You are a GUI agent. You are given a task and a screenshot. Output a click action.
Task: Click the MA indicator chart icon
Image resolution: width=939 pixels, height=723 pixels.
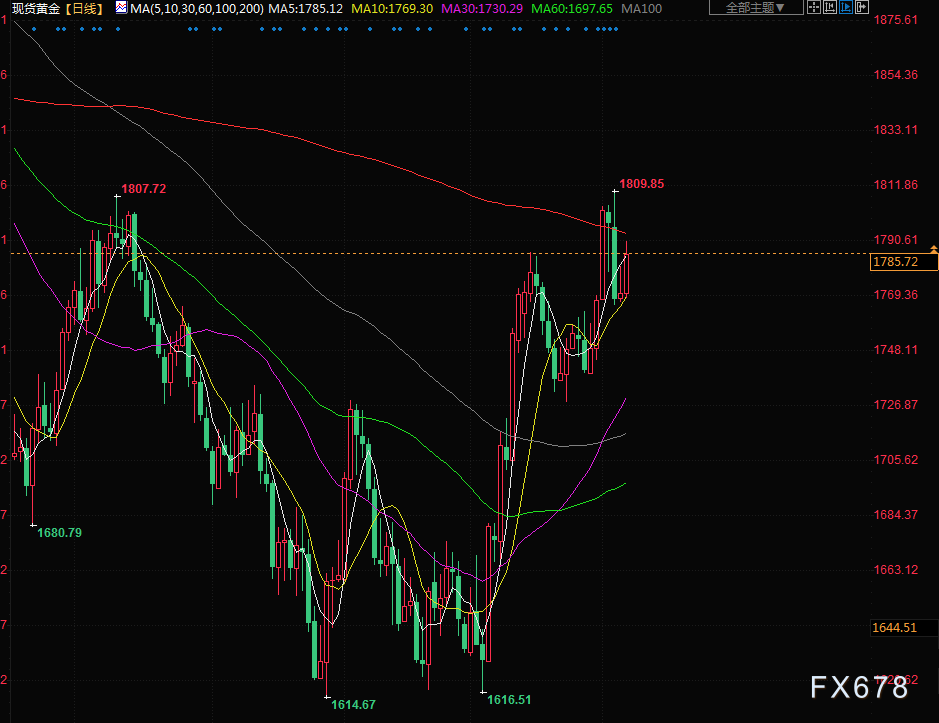[122, 8]
